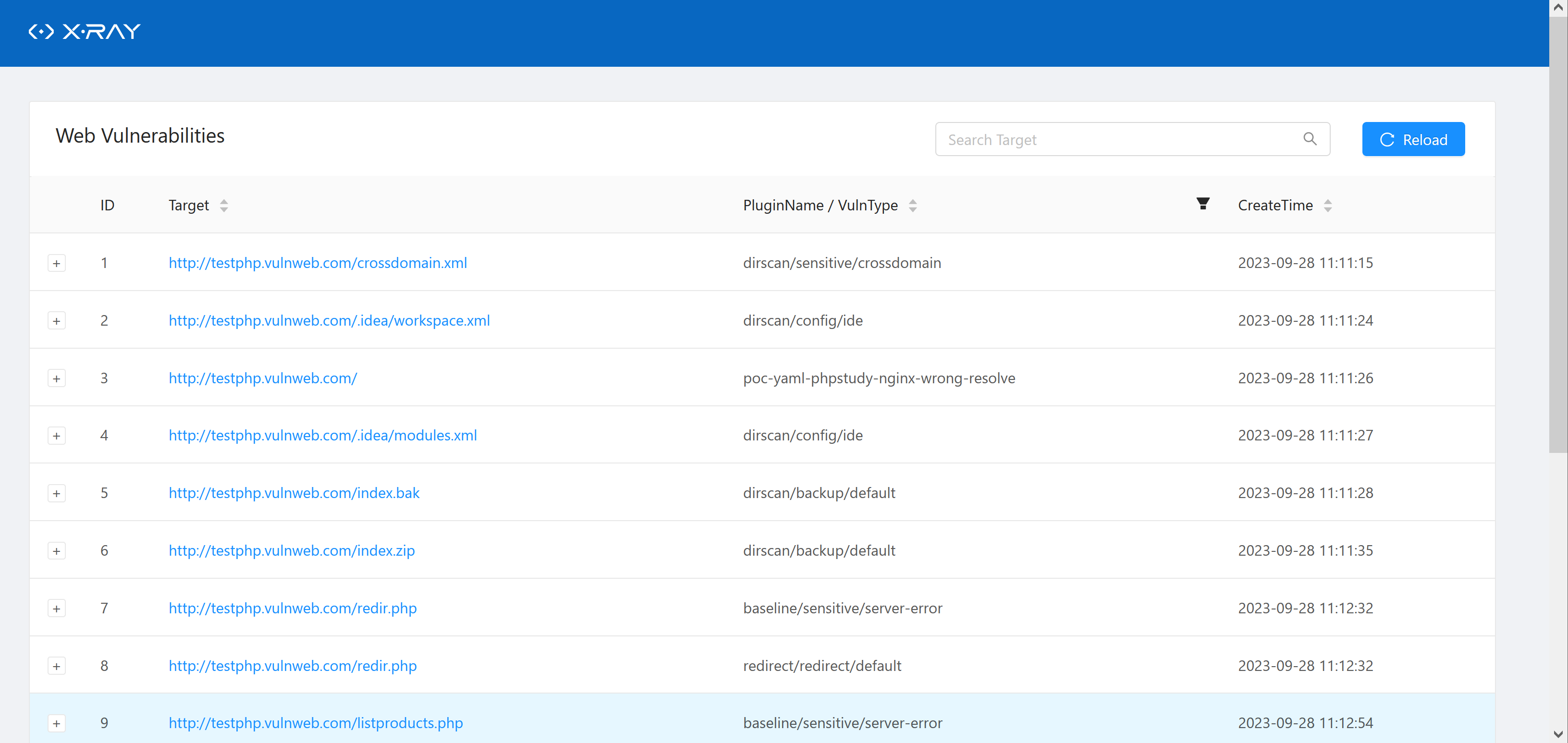Select timestamp 2023-09-28 11:11:28
The height and width of the screenshot is (743, 1568).
tap(1305, 493)
